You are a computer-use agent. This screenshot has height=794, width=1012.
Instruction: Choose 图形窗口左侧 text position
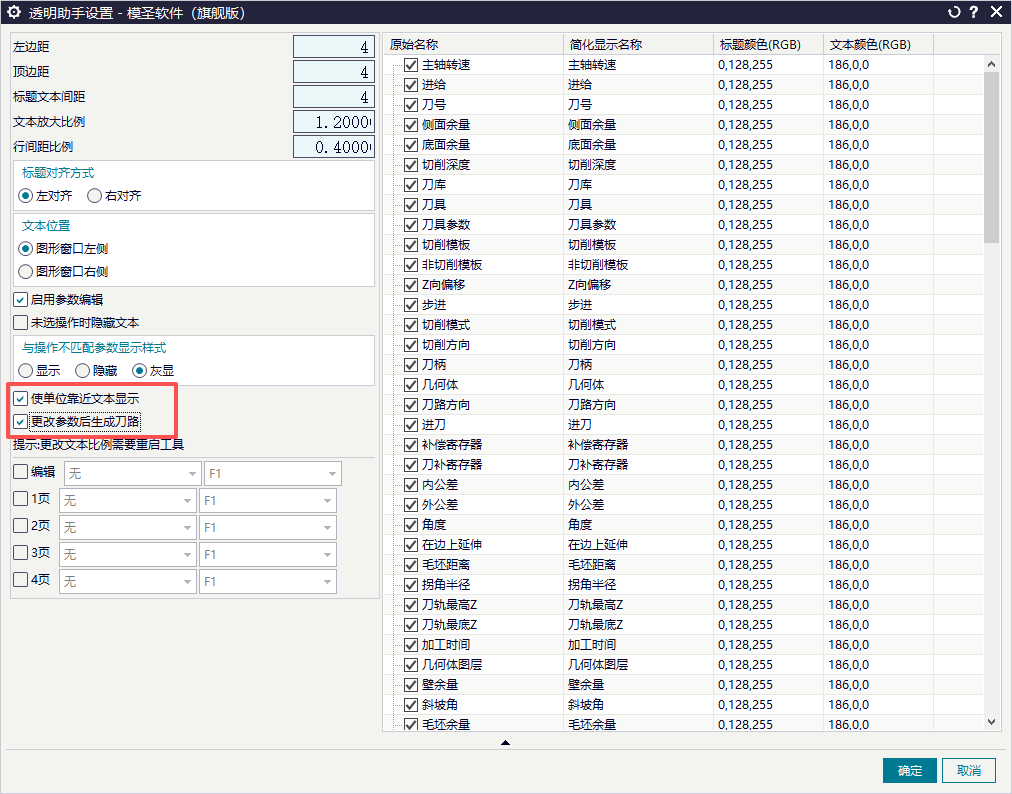pos(26,249)
